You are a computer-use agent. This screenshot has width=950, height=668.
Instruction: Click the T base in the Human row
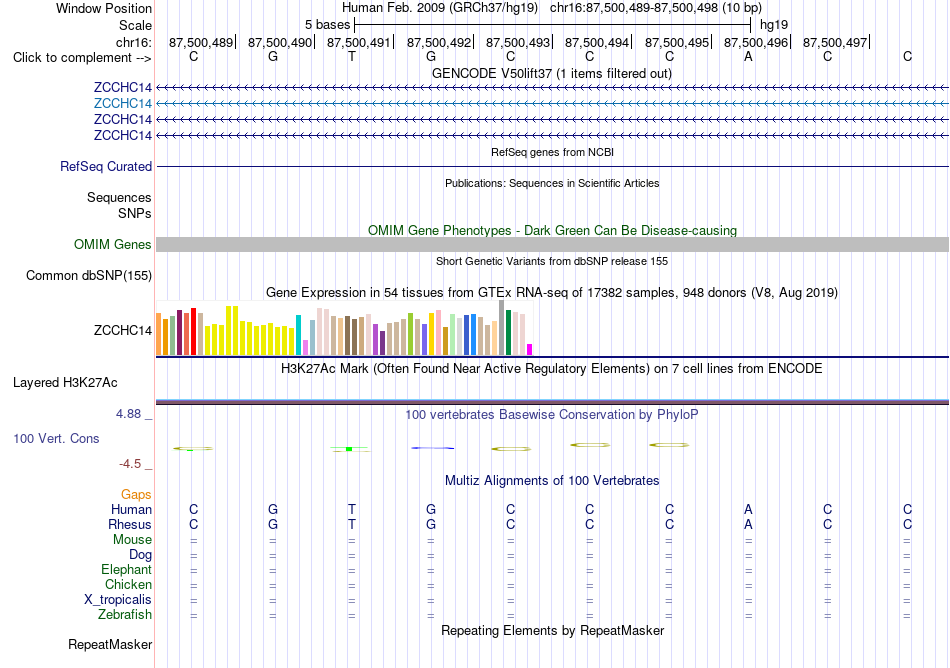coord(352,509)
